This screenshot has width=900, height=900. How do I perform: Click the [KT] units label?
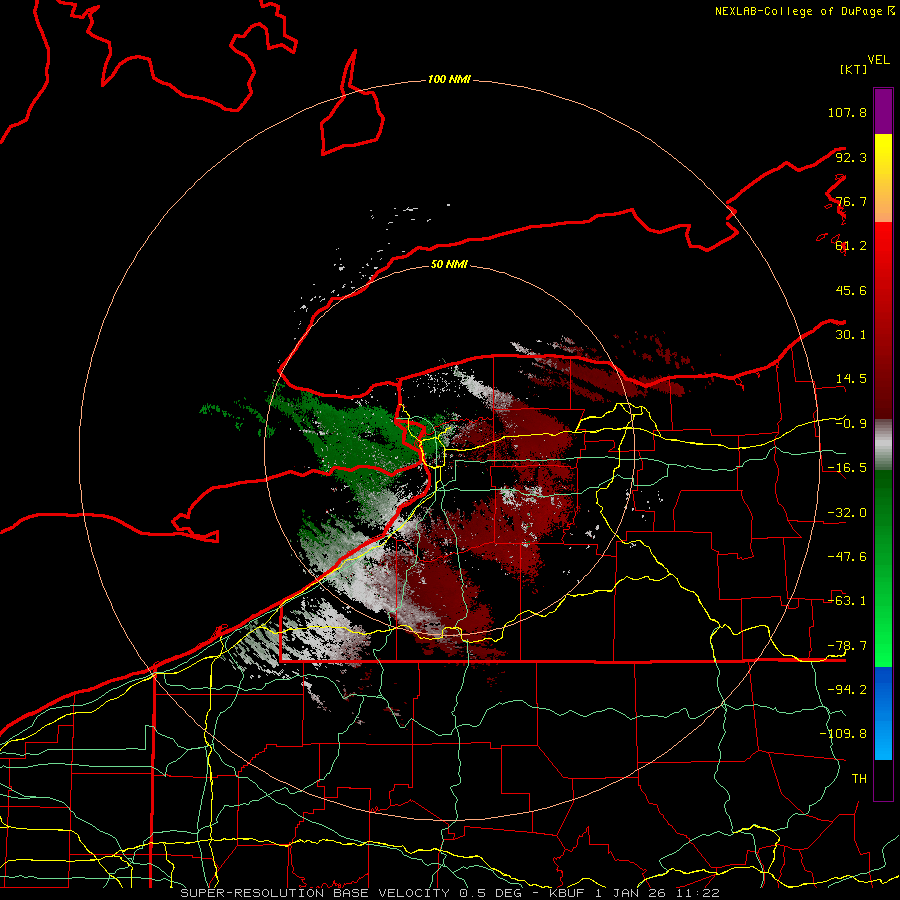pyautogui.click(x=854, y=69)
